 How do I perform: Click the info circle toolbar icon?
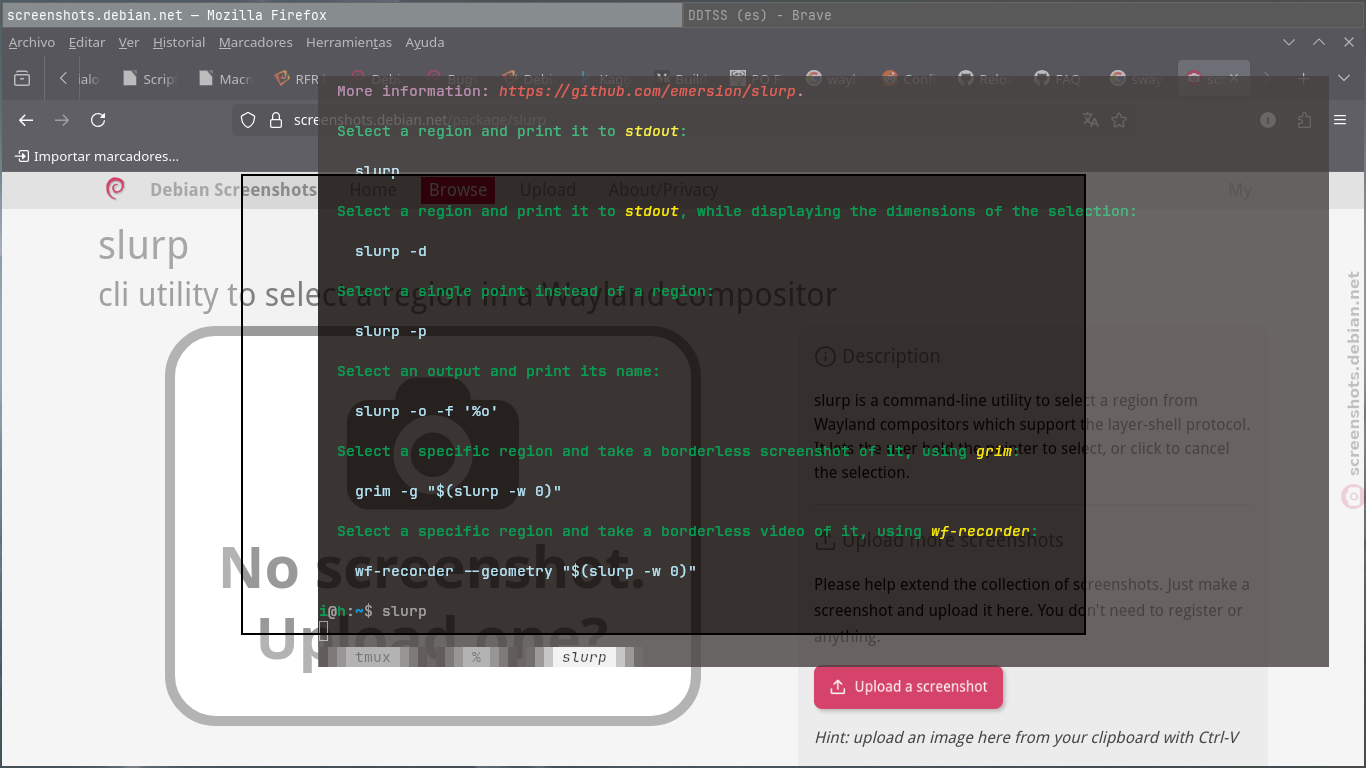tap(1268, 120)
